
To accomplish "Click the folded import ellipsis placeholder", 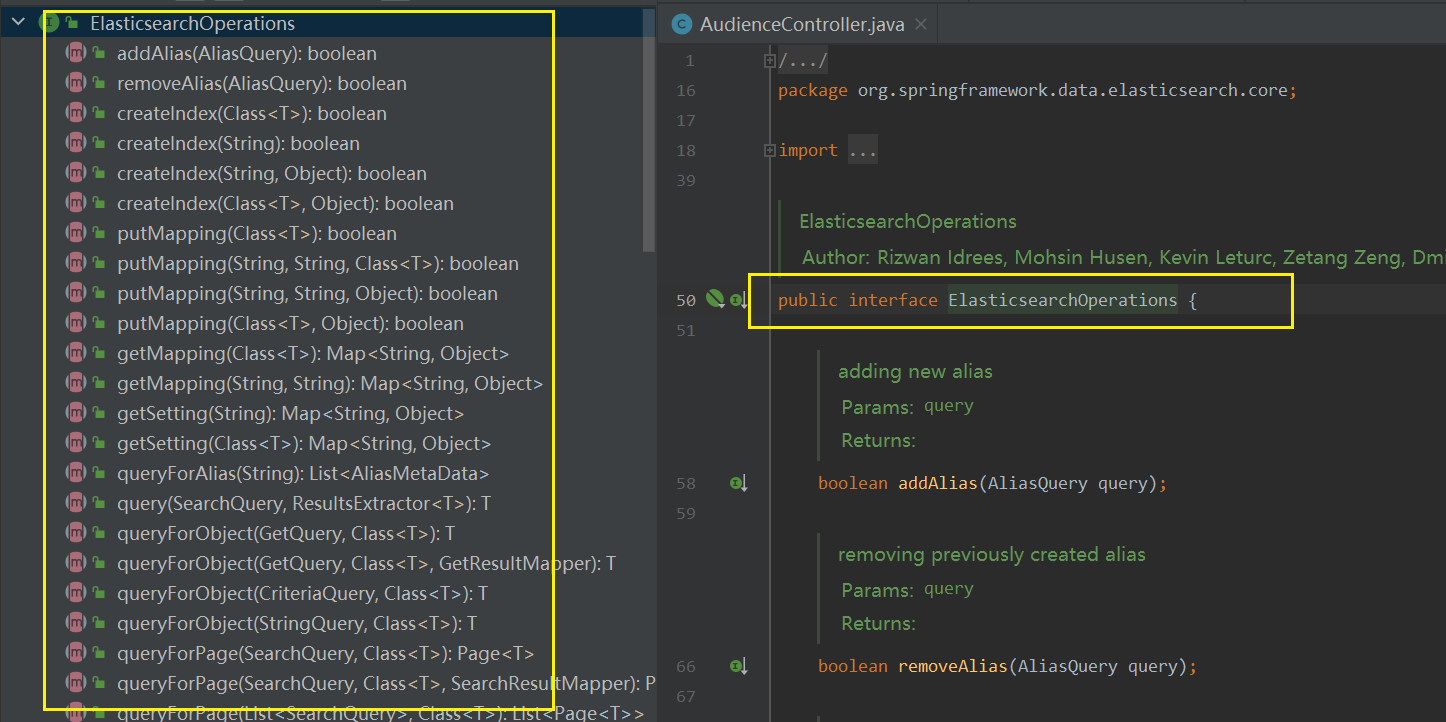I will click(863, 151).
